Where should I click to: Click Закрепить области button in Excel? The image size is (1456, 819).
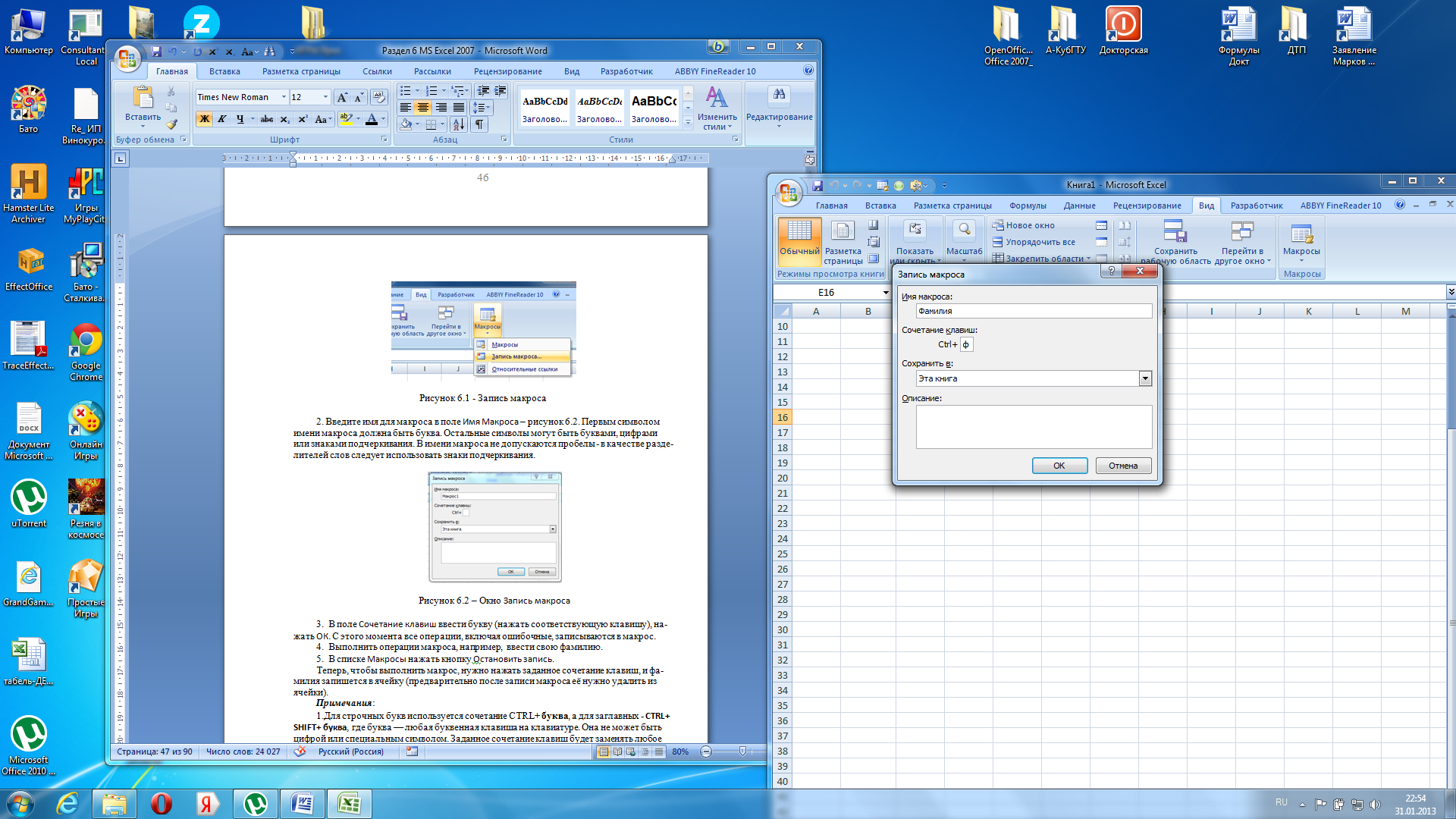[1041, 259]
